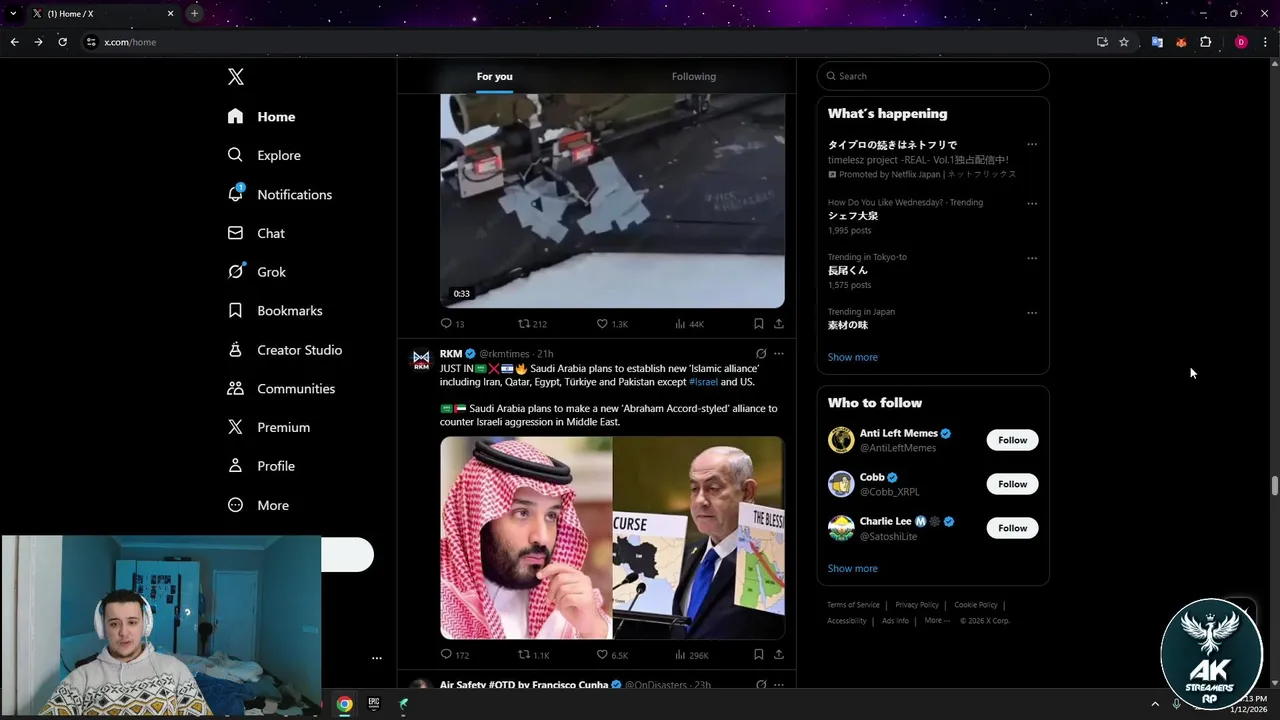The width and height of the screenshot is (1280, 720).
Task: Open Epic Games Launcher from taskbar
Action: (374, 704)
